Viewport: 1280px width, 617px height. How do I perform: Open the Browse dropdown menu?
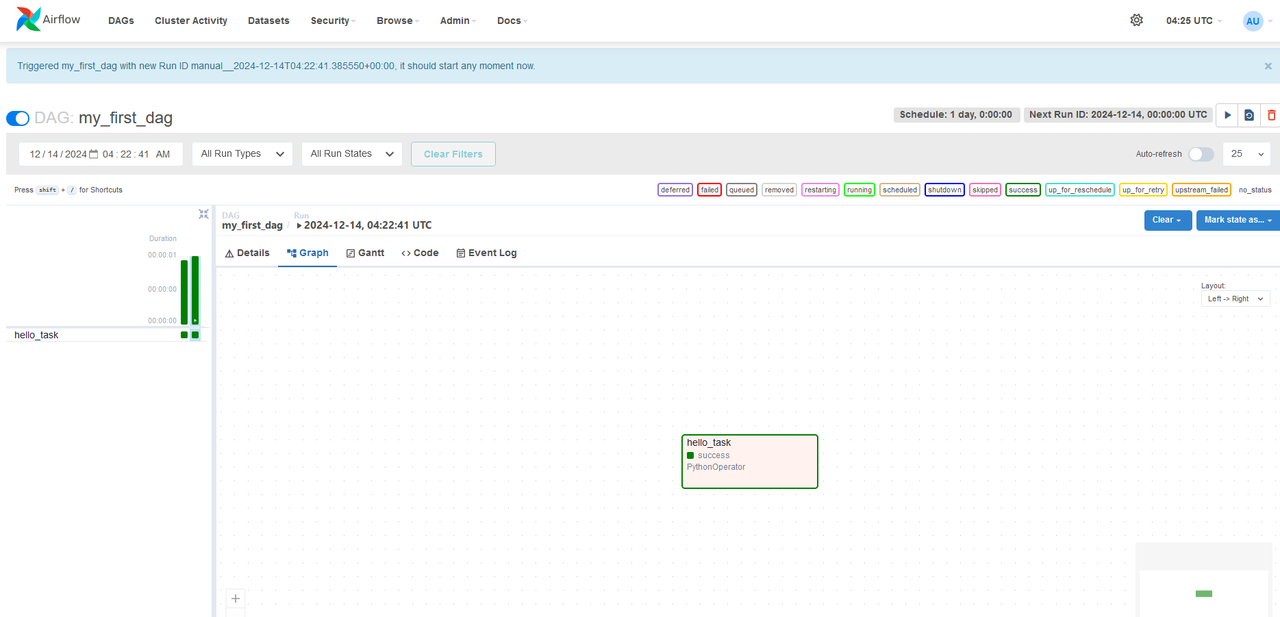pos(397,20)
